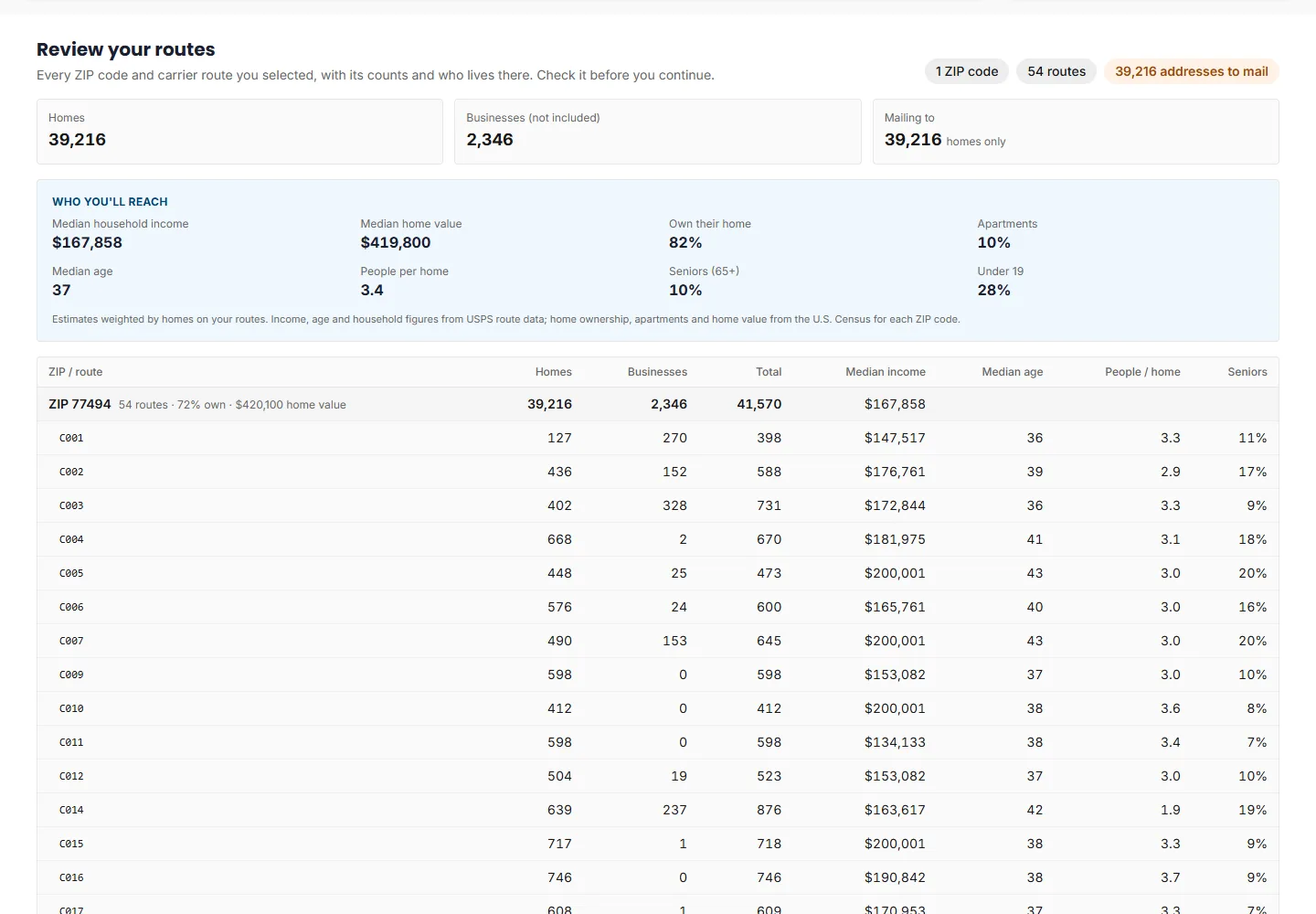Click median income $181,975 for route C004

895,539
